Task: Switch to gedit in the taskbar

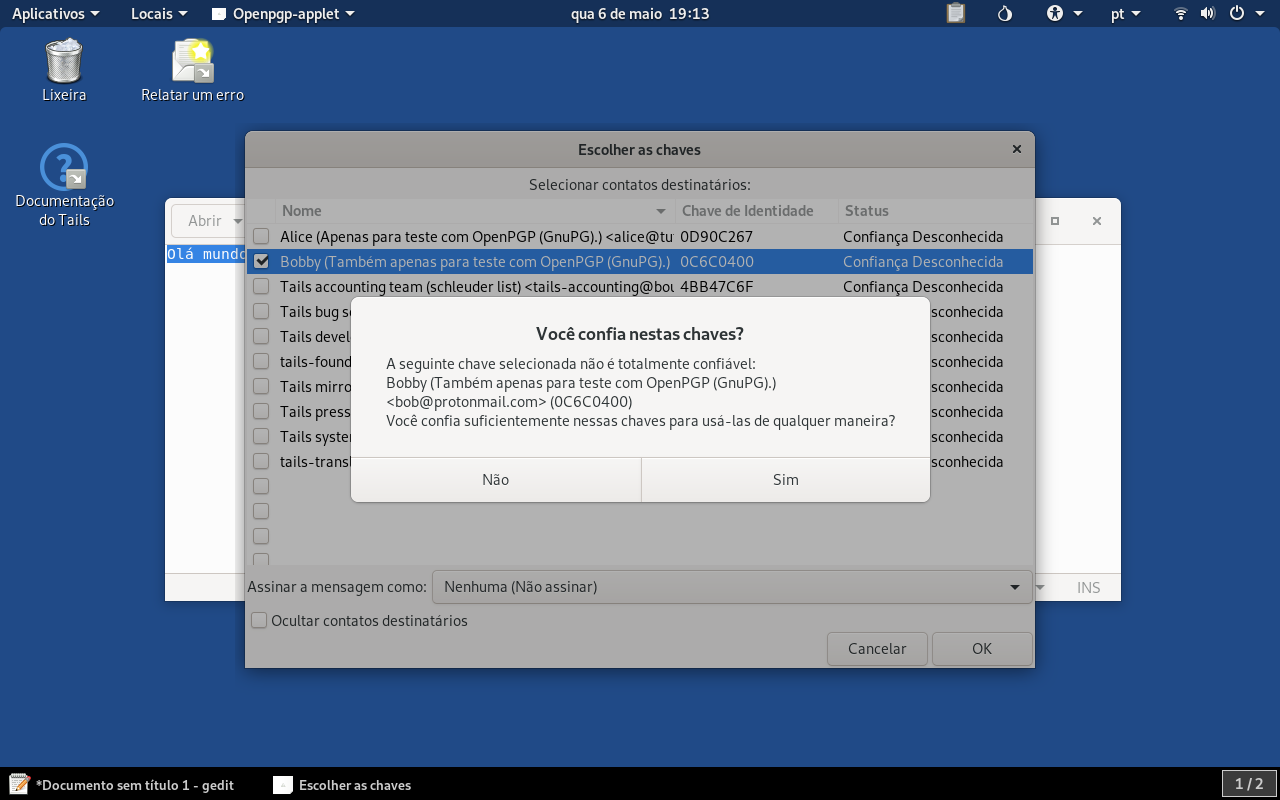Action: coord(122,785)
